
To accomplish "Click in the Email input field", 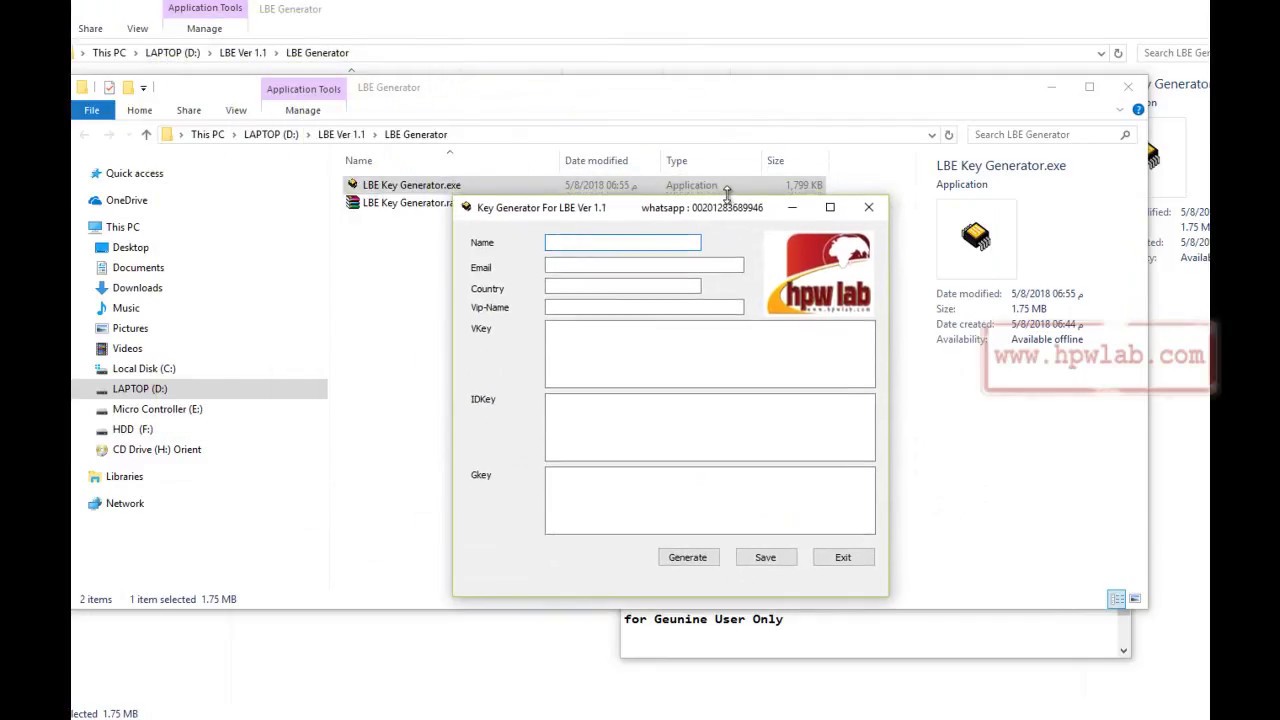I will click(644, 265).
